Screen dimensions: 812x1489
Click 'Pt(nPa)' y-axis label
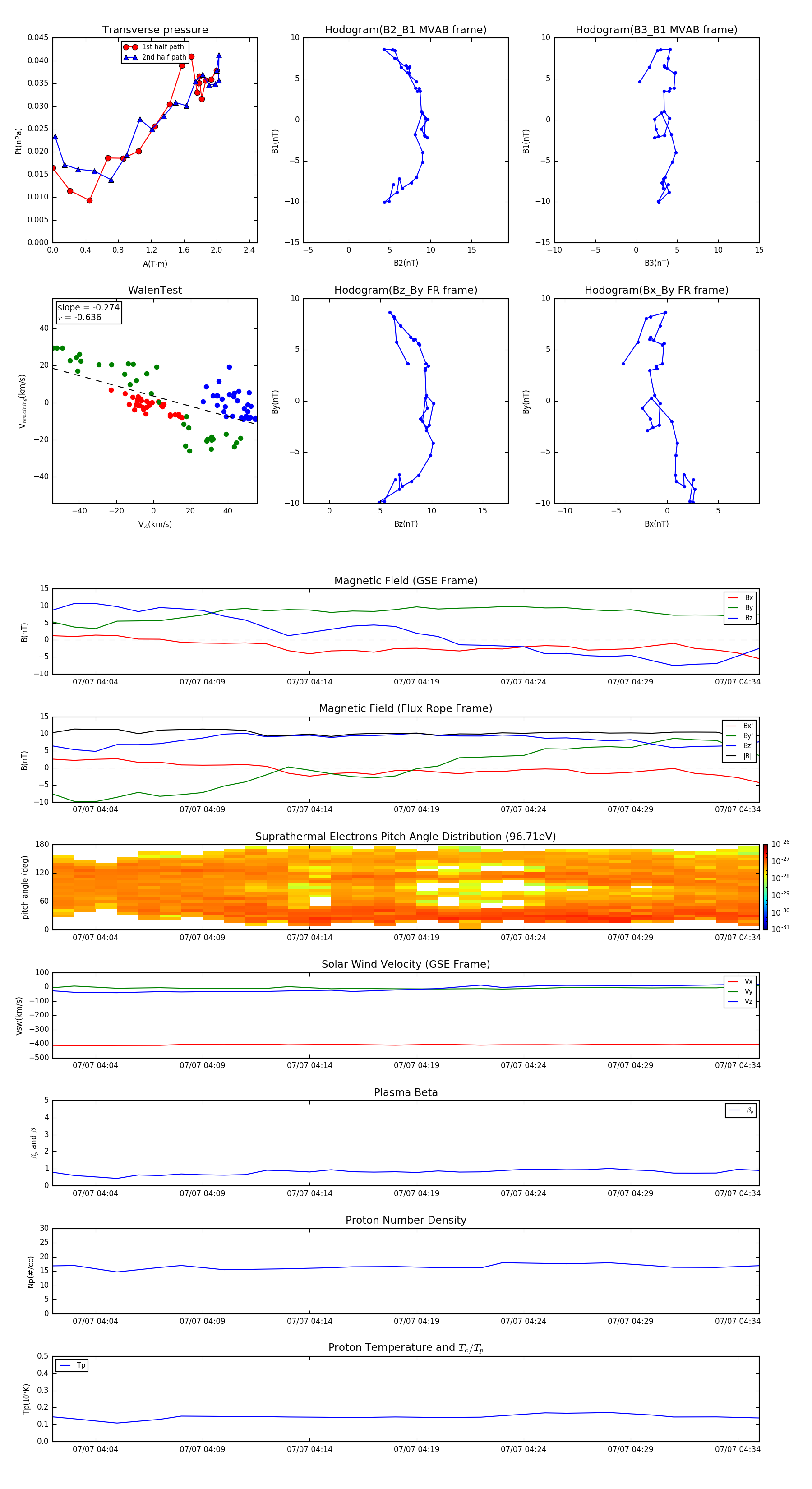point(18,140)
